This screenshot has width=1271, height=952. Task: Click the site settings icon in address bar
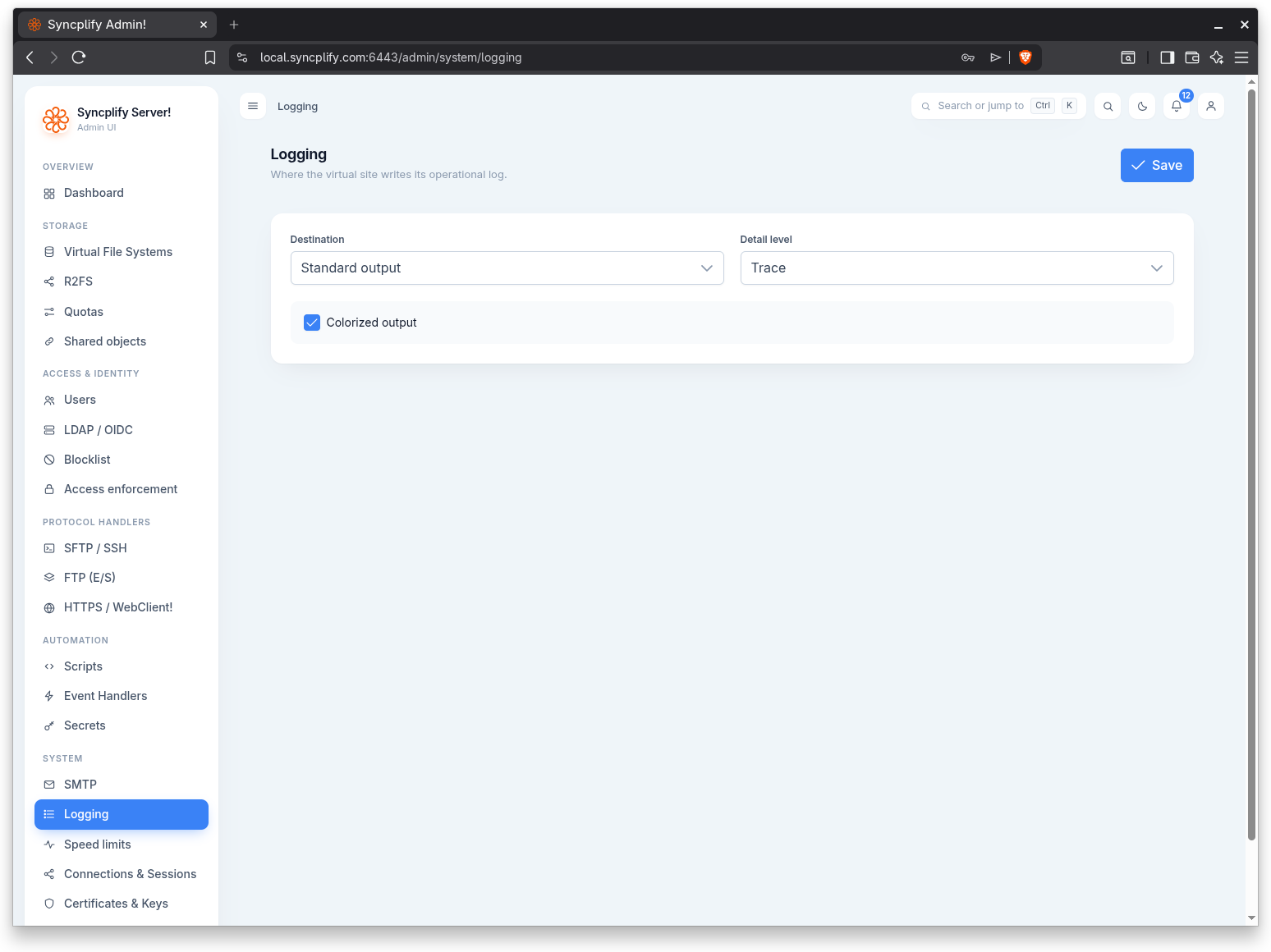(x=242, y=57)
